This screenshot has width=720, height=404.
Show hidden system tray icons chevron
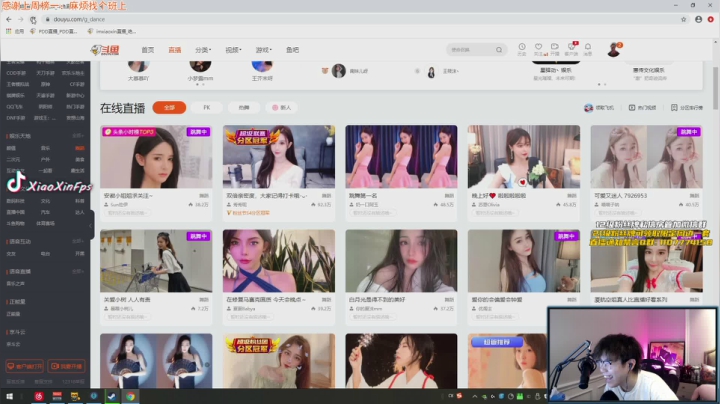(x=474, y=396)
